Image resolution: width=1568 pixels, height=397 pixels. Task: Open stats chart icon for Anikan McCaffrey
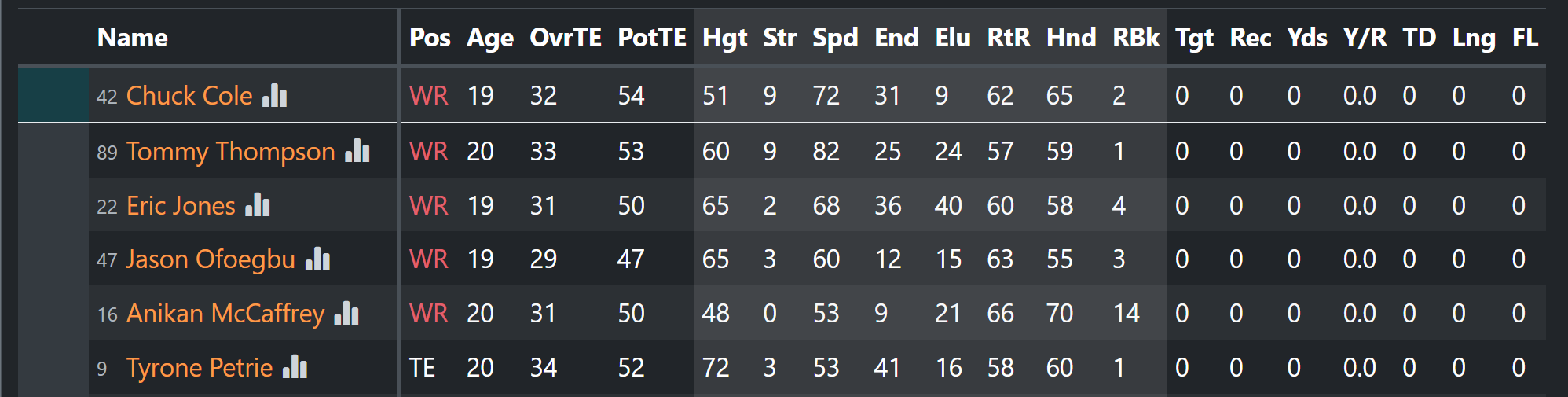pyautogui.click(x=346, y=313)
